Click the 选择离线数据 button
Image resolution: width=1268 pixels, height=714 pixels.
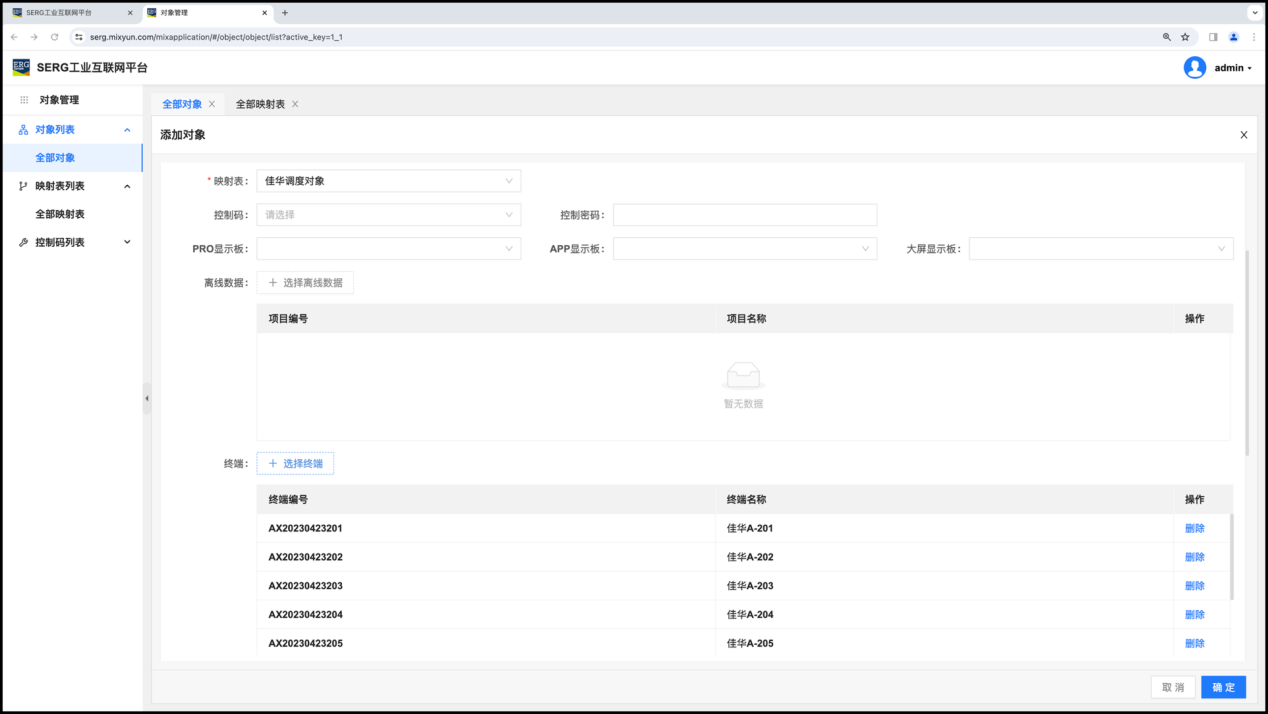click(x=305, y=283)
